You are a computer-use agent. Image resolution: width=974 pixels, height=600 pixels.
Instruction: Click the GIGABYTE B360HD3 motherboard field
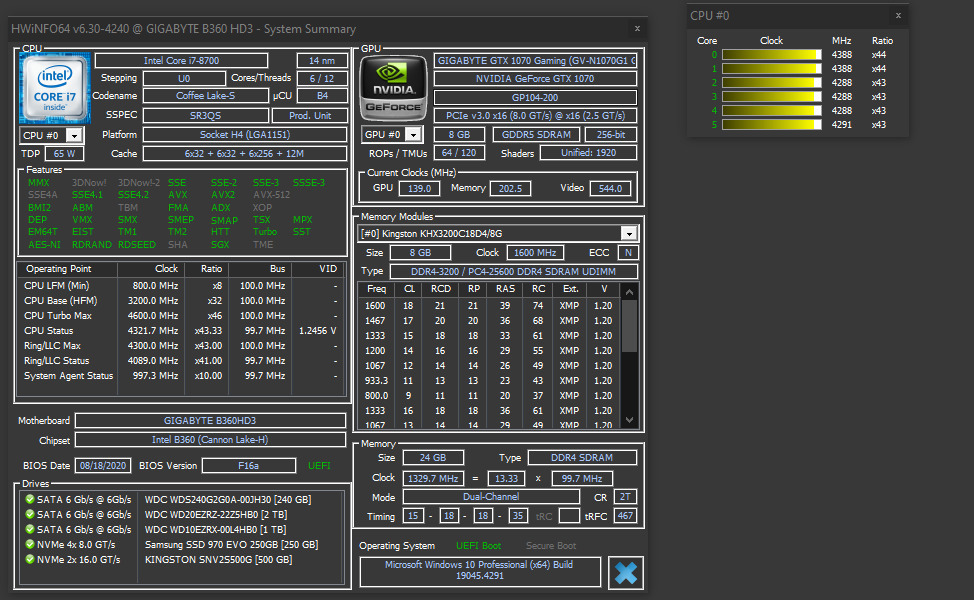[x=210, y=421]
